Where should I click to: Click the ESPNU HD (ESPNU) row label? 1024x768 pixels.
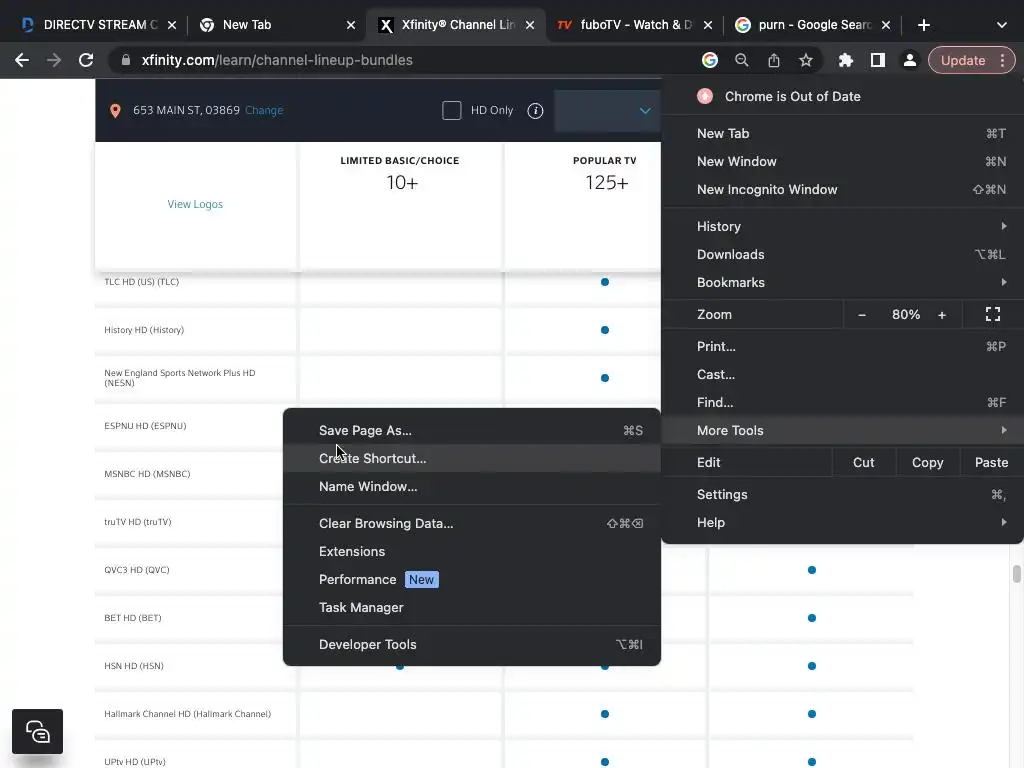click(x=145, y=426)
